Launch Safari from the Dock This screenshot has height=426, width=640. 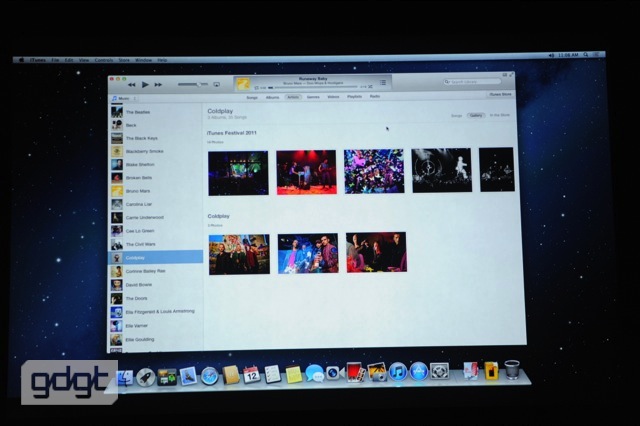(x=209, y=376)
